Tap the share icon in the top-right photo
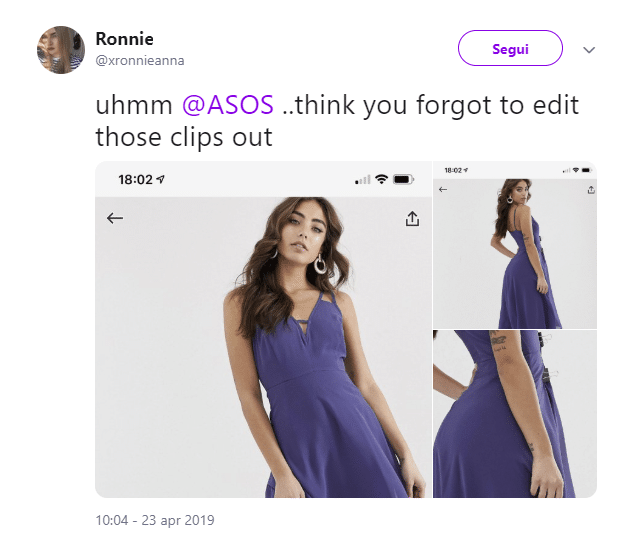The height and width of the screenshot is (539, 620). click(x=591, y=188)
